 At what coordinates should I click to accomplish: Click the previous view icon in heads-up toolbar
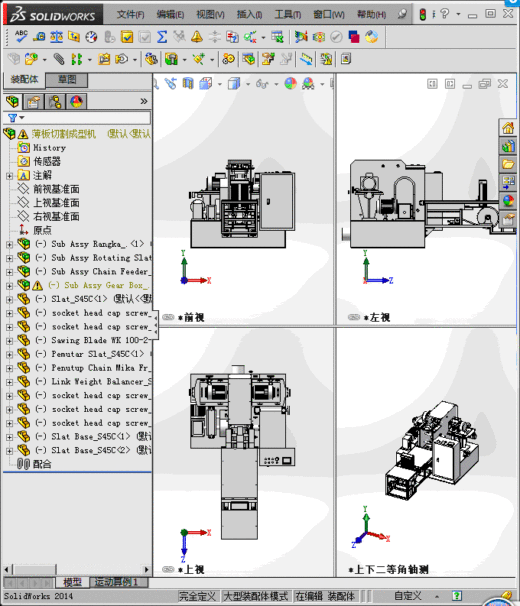click(170, 83)
